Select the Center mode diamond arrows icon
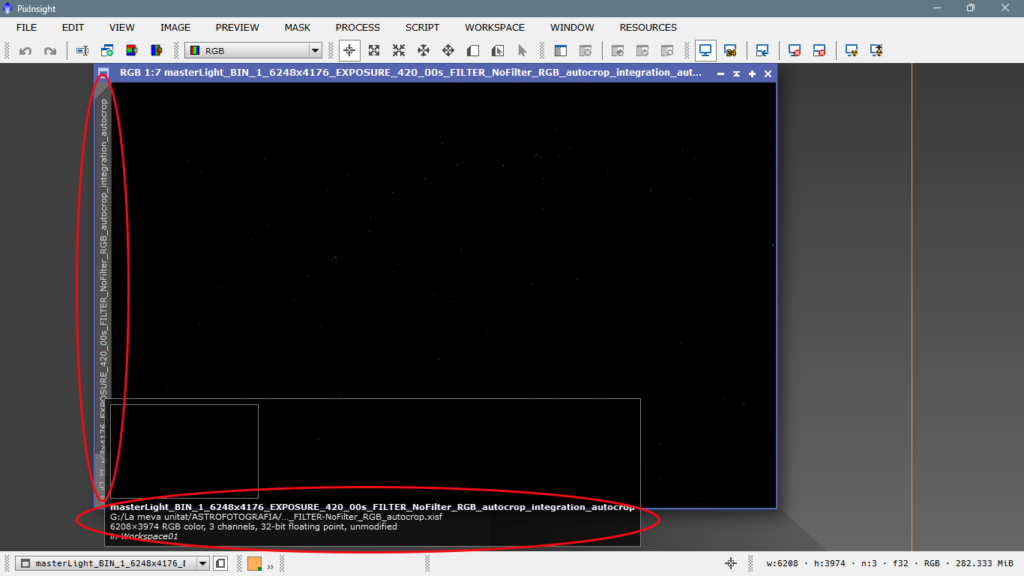The image size is (1024, 576). 448,50
